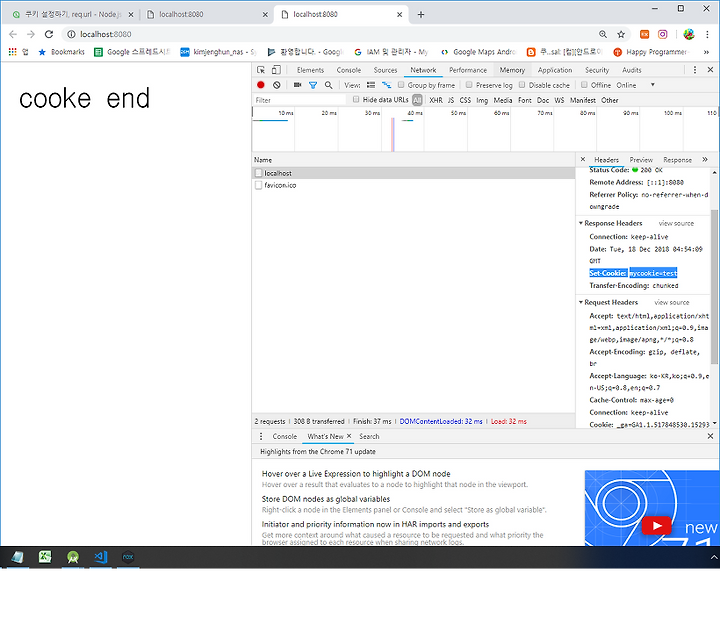Click the Instagram extension icon
720x624 pixels.
(x=663, y=34)
